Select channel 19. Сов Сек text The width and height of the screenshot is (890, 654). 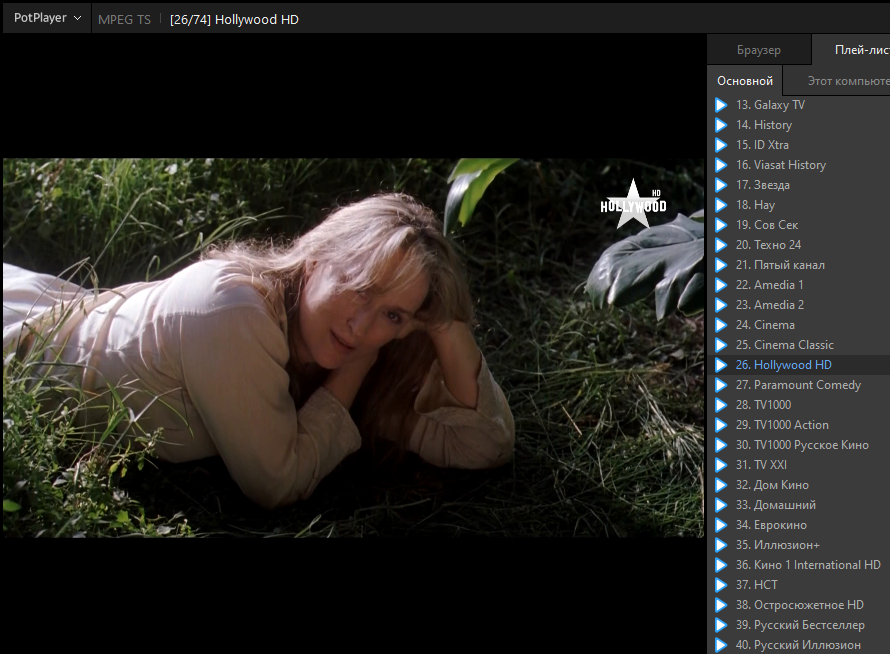(767, 225)
